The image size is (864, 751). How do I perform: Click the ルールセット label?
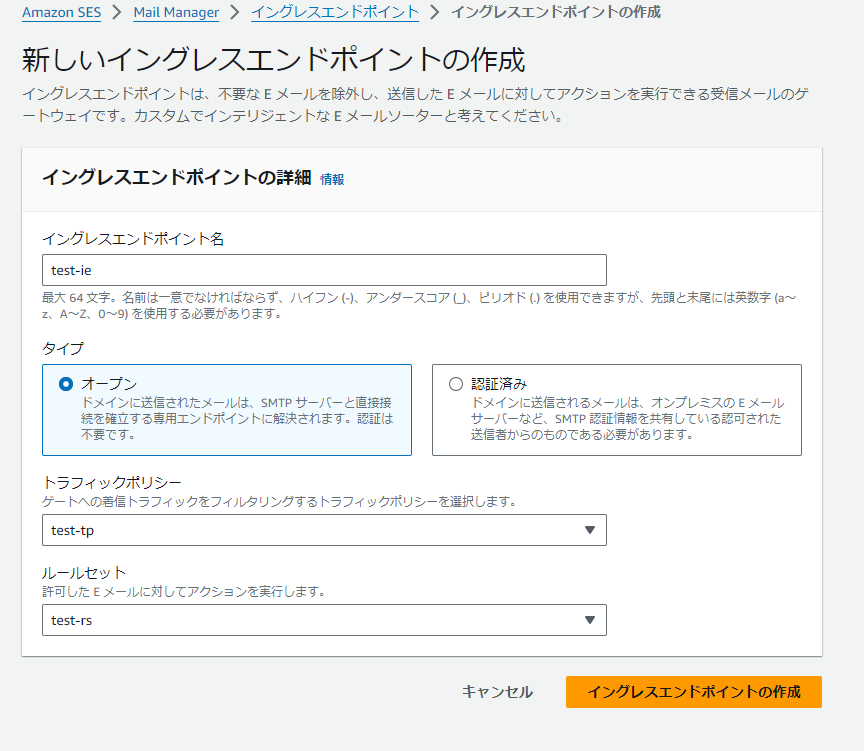[84, 572]
